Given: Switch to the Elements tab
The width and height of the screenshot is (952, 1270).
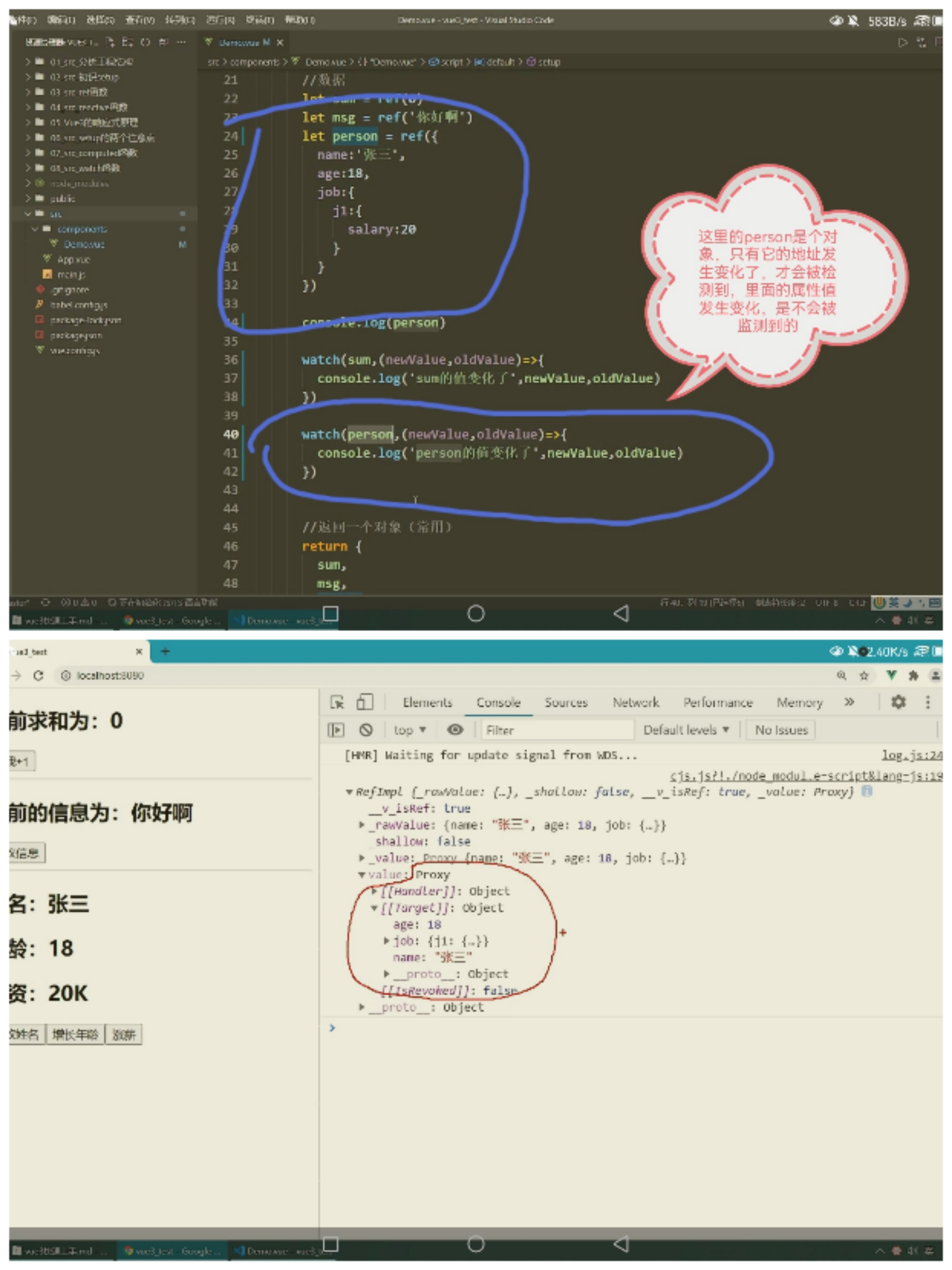Looking at the screenshot, I should click(427, 702).
